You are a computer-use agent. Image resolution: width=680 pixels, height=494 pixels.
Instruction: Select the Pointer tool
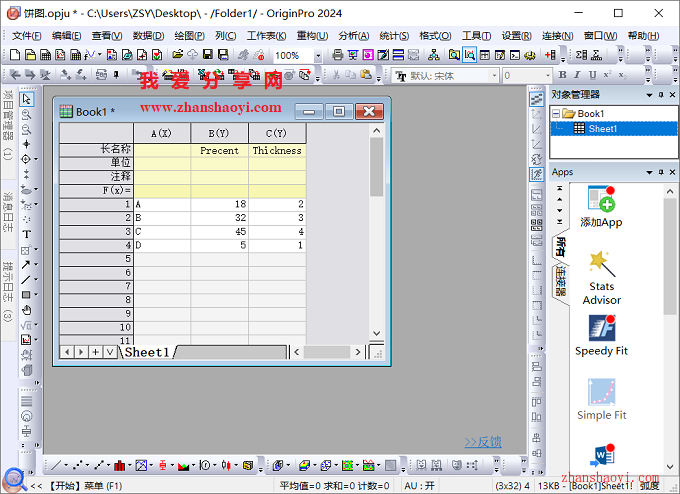[x=26, y=99]
